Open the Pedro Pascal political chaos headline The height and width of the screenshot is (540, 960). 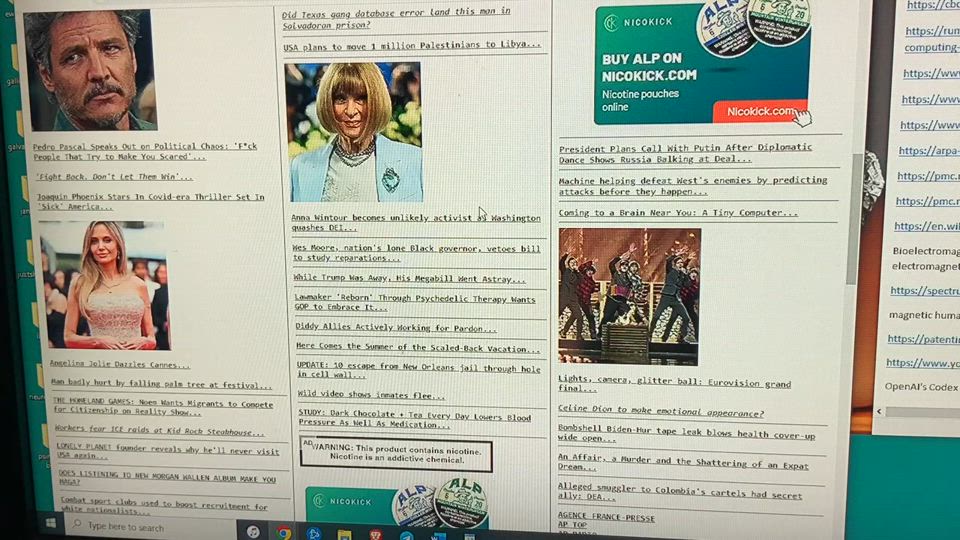click(144, 151)
